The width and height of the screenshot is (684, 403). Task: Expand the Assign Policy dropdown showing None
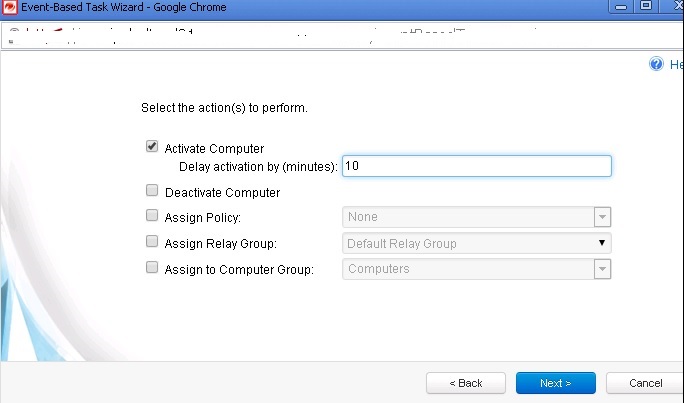click(x=601, y=217)
